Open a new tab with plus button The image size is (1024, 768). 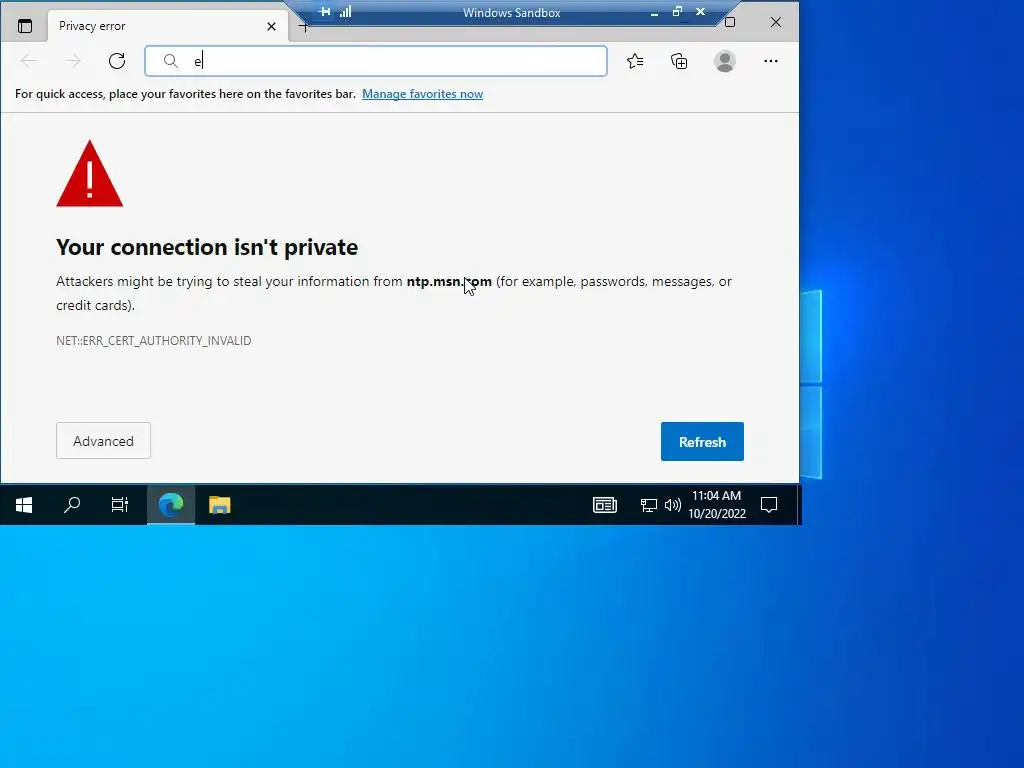(x=304, y=27)
